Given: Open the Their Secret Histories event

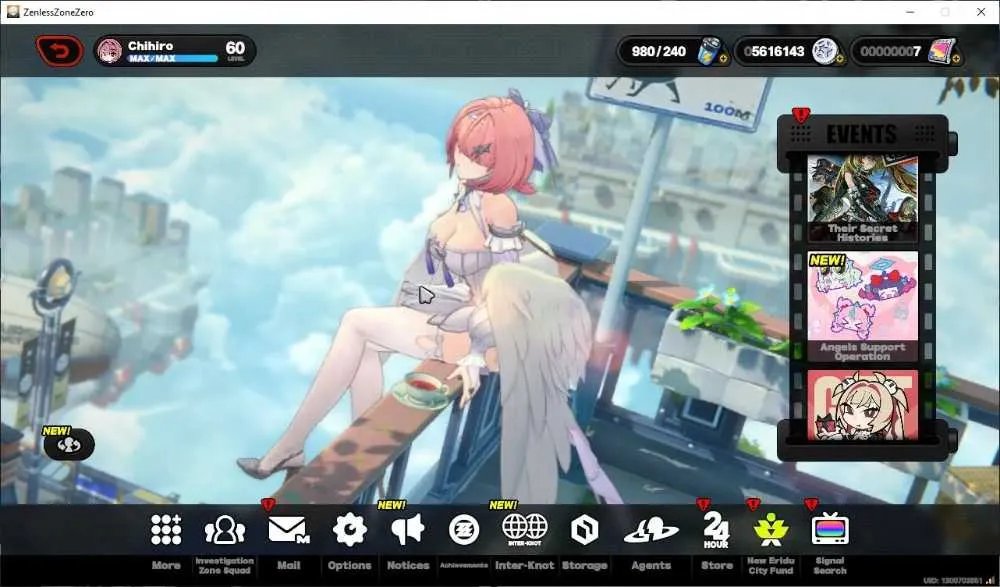Looking at the screenshot, I should point(862,198).
